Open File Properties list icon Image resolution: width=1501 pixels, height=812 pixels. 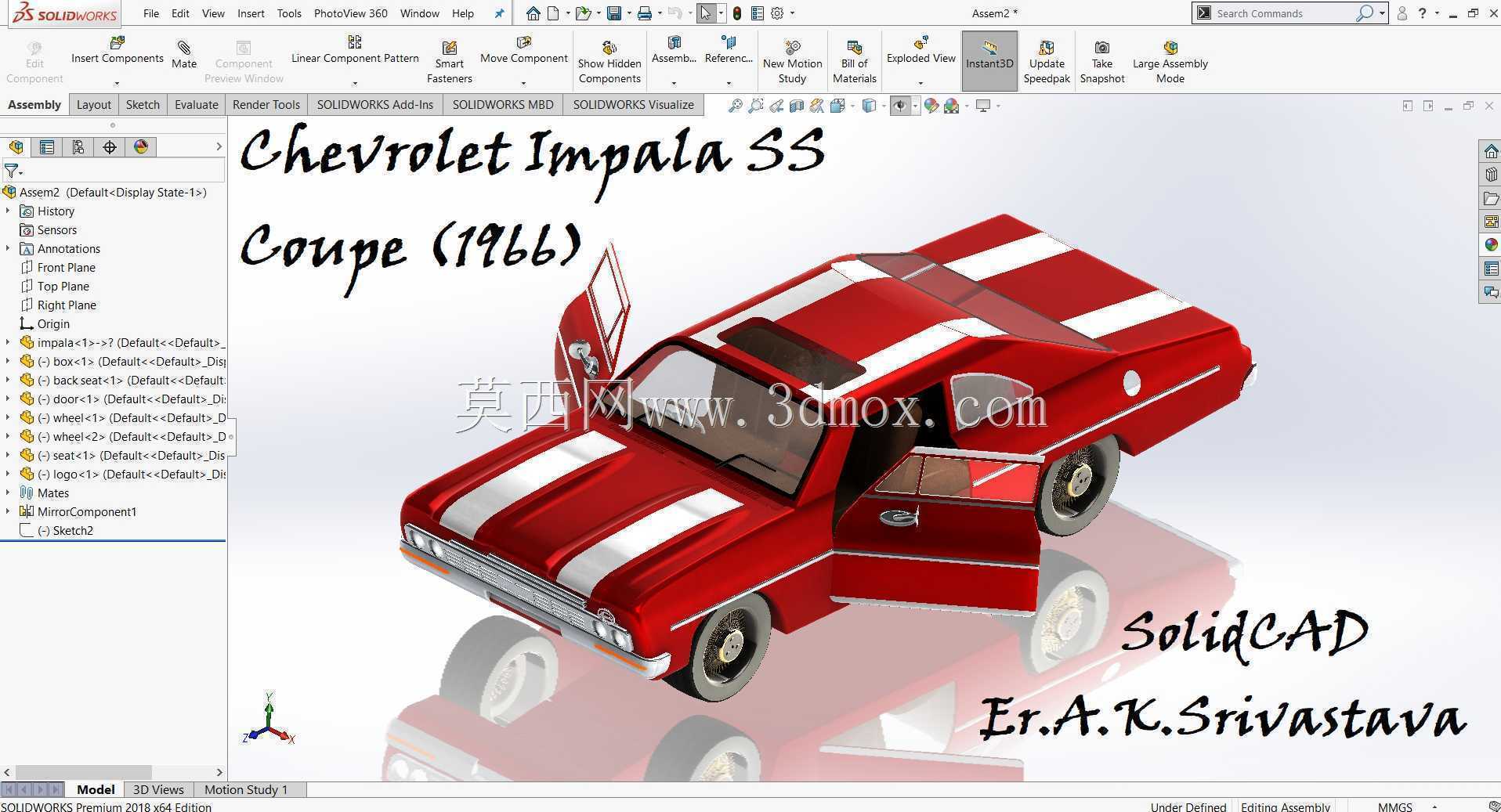[x=758, y=13]
